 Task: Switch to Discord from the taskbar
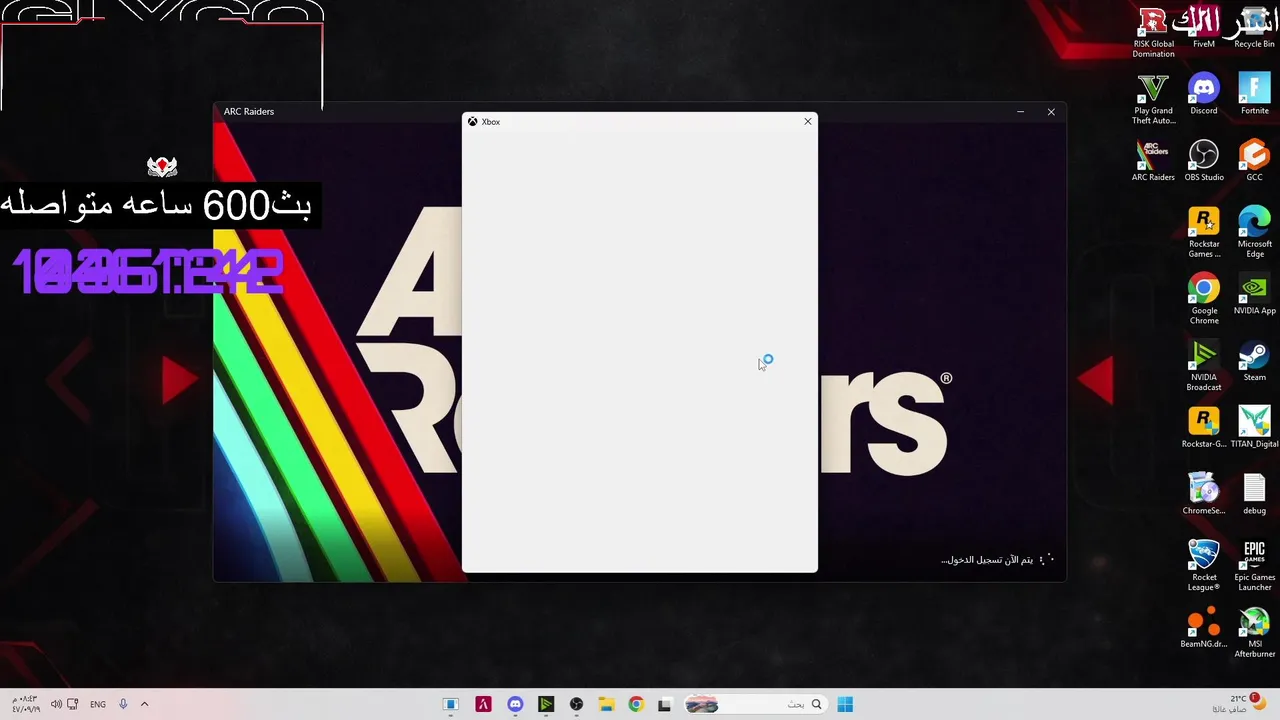tap(515, 704)
